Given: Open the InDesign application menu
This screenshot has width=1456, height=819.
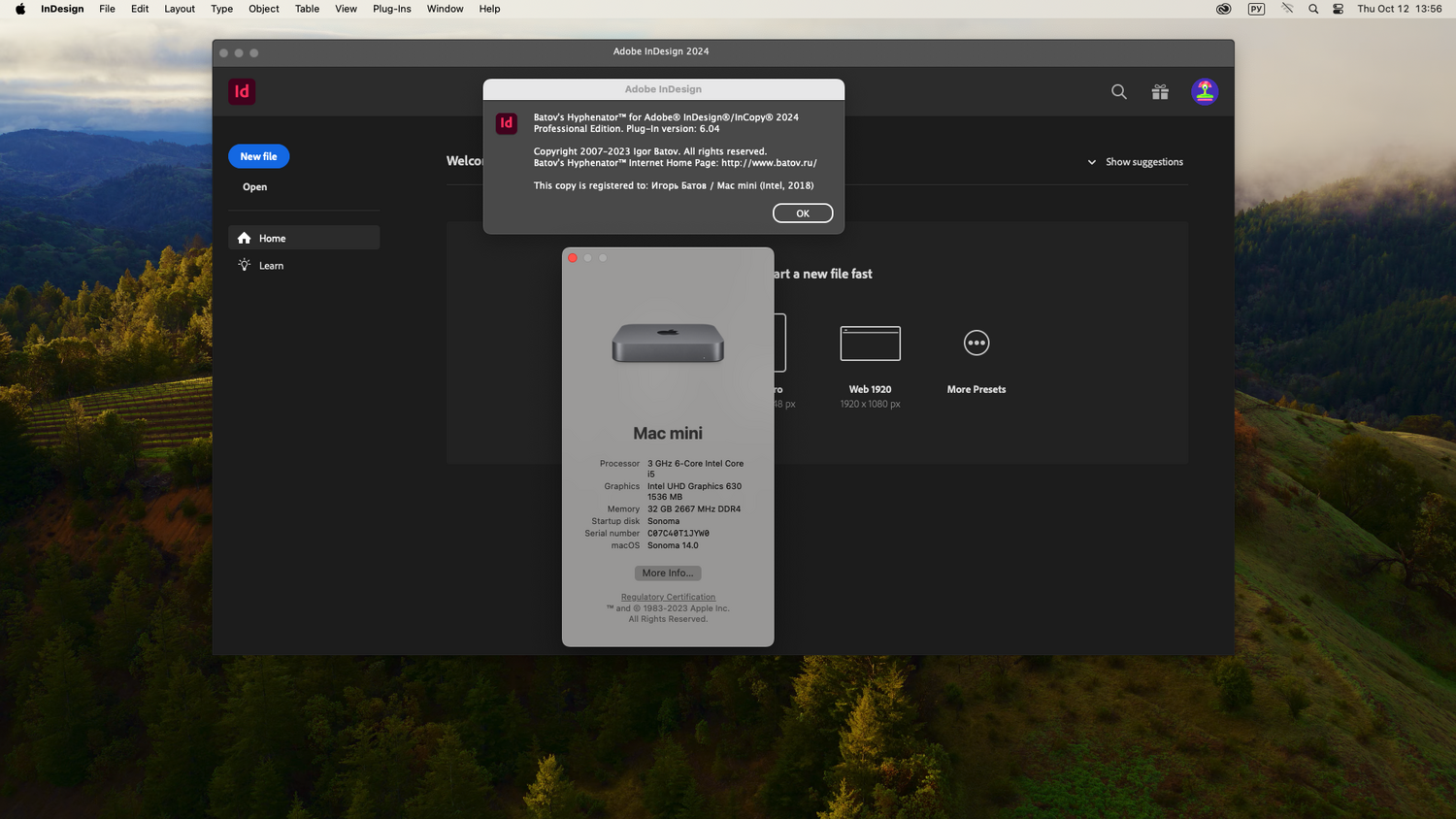Looking at the screenshot, I should pyautogui.click(x=62, y=9).
